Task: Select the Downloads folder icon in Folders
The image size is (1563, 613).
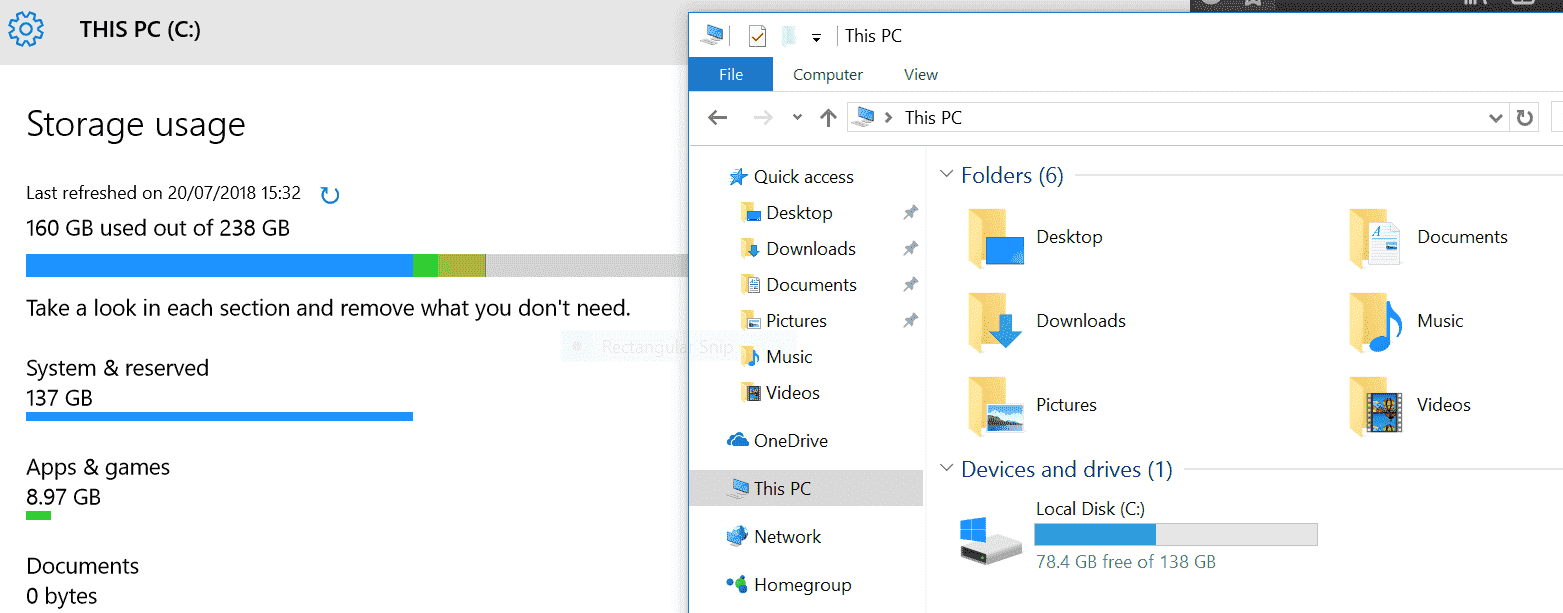Action: [x=996, y=322]
